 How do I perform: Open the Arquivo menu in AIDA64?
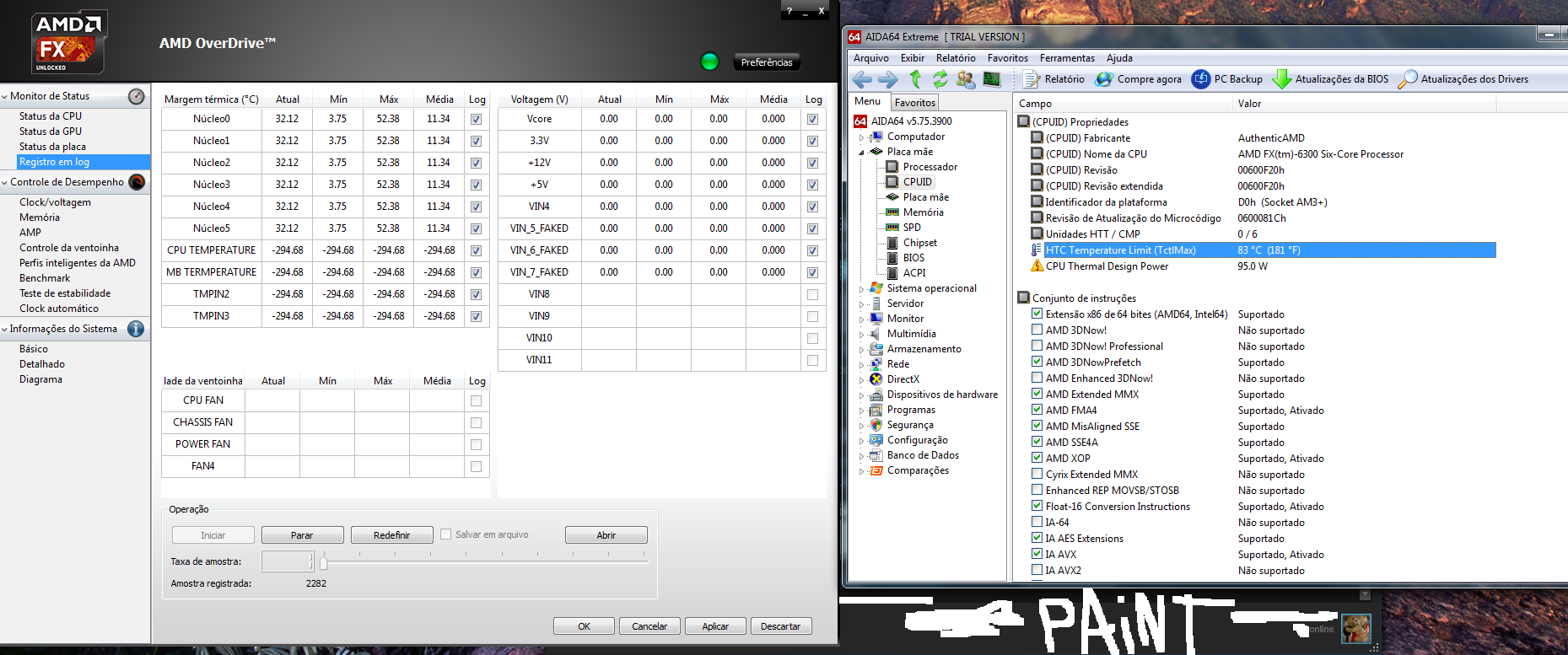click(870, 58)
